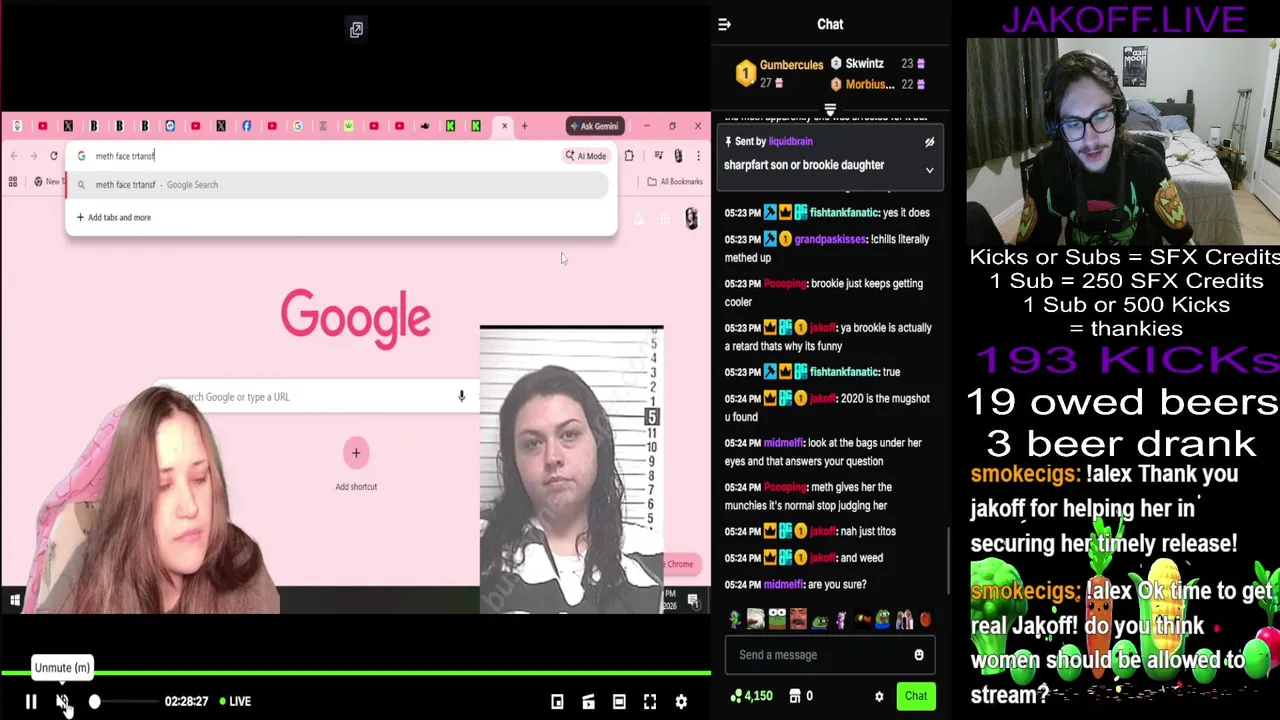Collapse the chat panel arrow icon
This screenshot has width=1280, height=720.
[725, 25]
